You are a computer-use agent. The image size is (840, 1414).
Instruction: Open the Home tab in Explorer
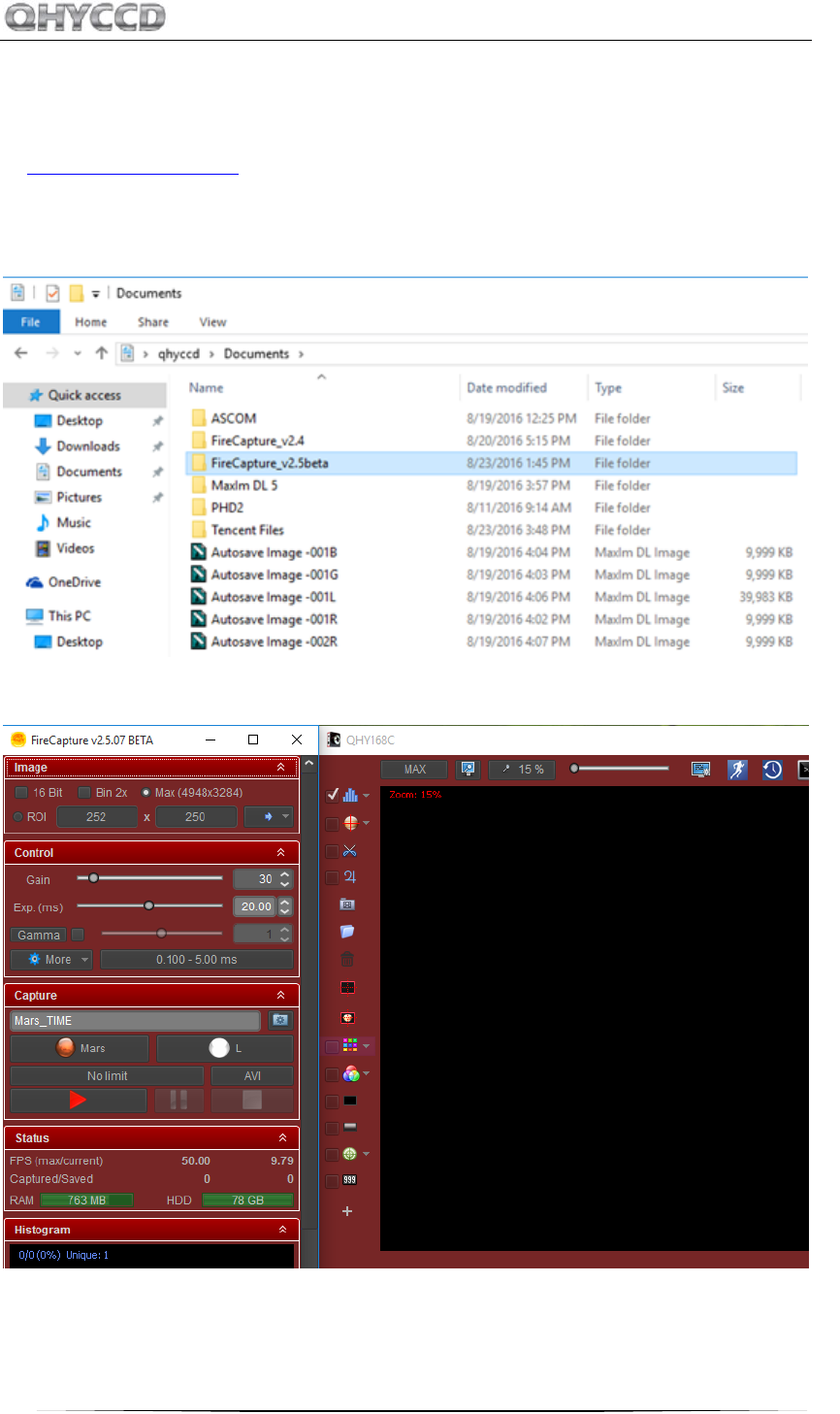click(91, 322)
